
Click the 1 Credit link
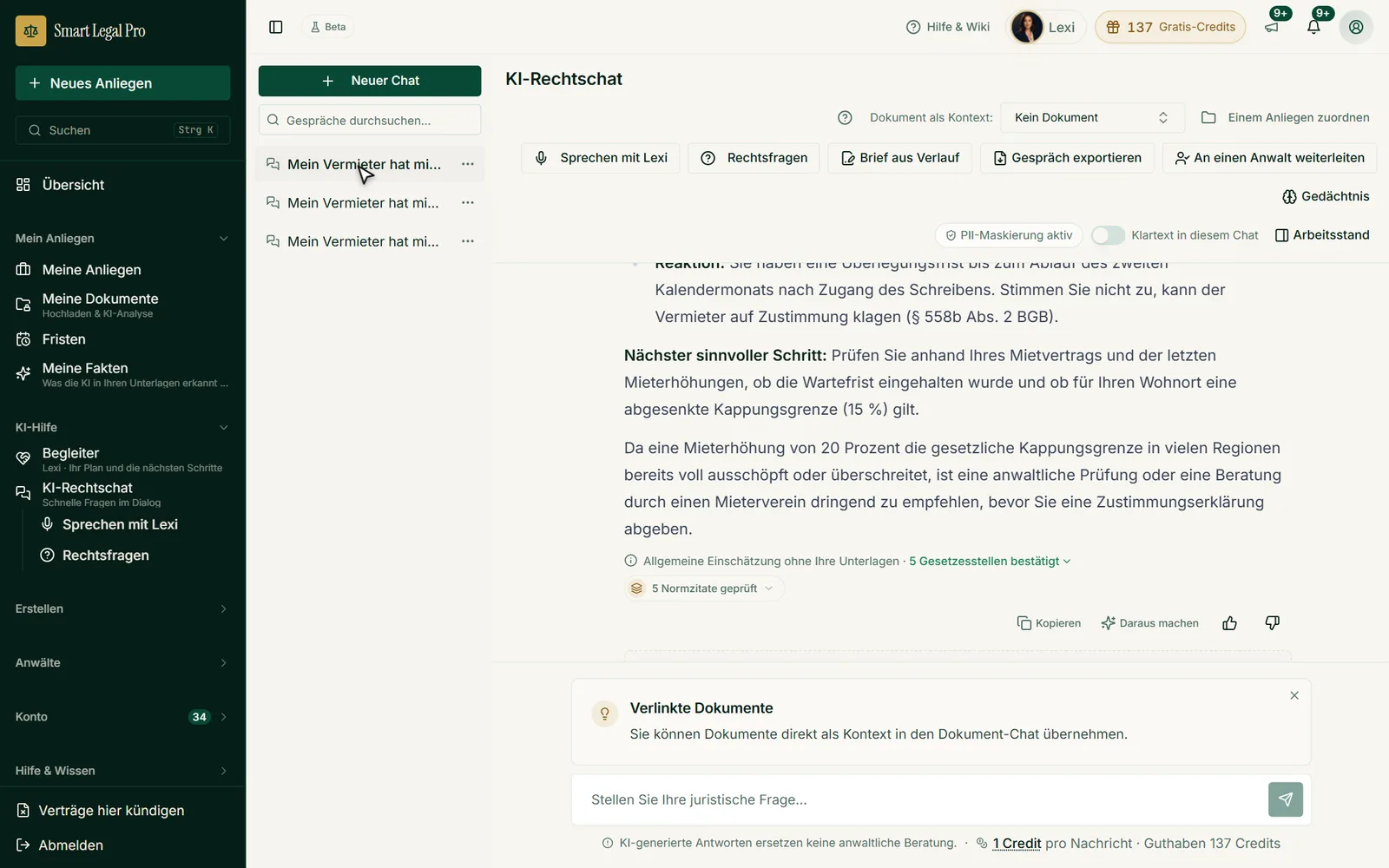click(1017, 844)
